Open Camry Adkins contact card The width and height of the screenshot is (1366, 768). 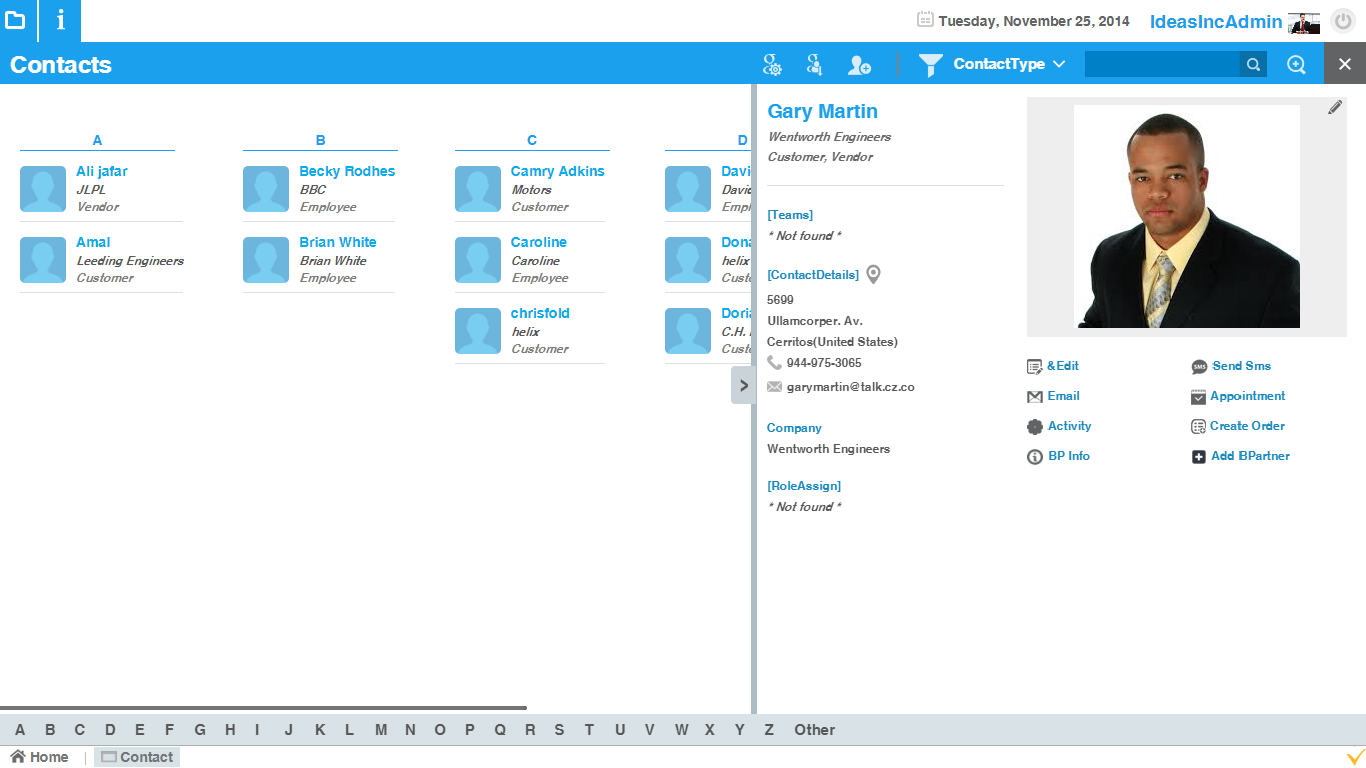(557, 171)
